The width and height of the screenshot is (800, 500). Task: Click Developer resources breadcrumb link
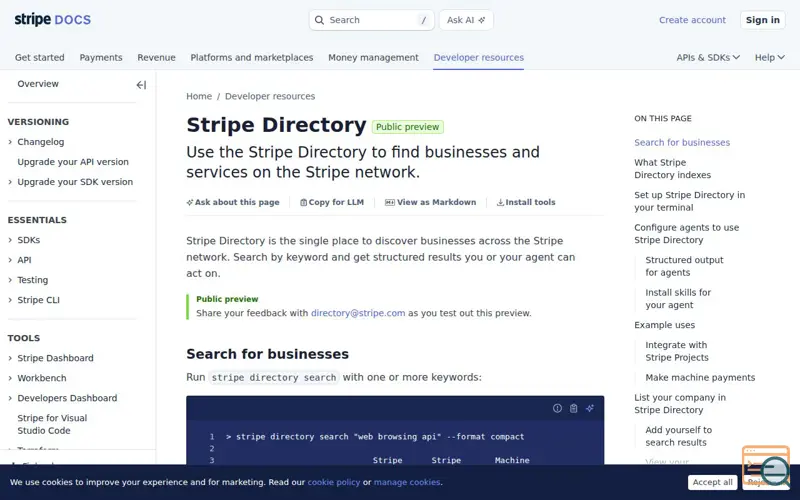[x=270, y=96]
